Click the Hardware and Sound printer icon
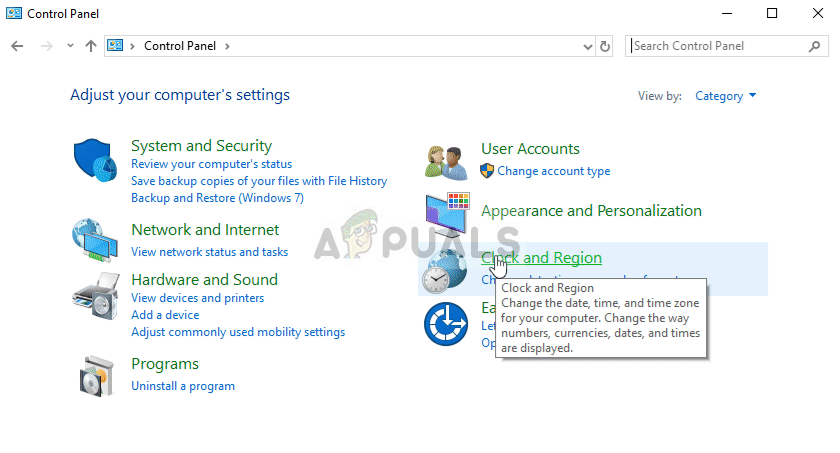 point(96,294)
